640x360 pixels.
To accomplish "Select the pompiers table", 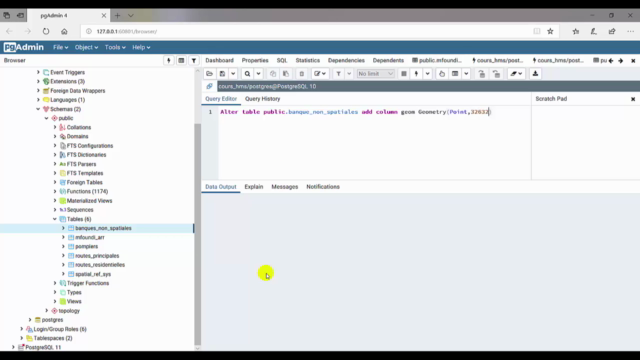I will coord(87,247).
